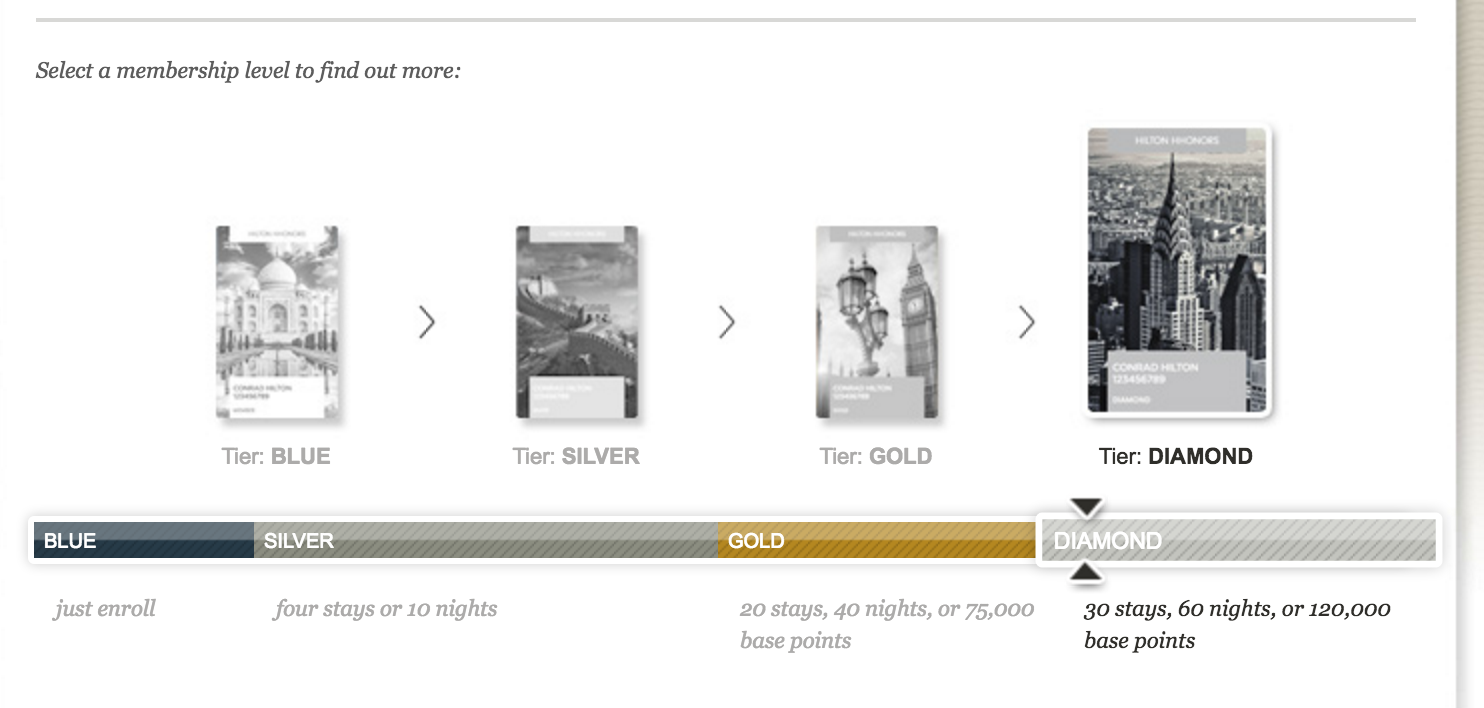Choose the DIAMOND segment on the tier bar
1484x708 pixels.
click(1239, 540)
